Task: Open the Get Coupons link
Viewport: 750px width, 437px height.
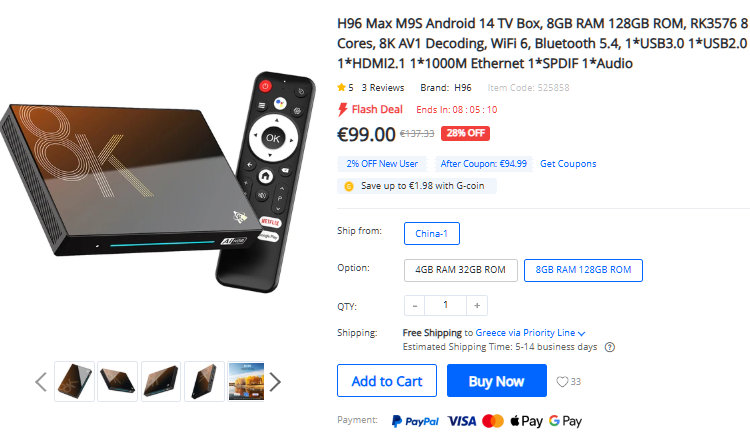Action: pyautogui.click(x=568, y=164)
